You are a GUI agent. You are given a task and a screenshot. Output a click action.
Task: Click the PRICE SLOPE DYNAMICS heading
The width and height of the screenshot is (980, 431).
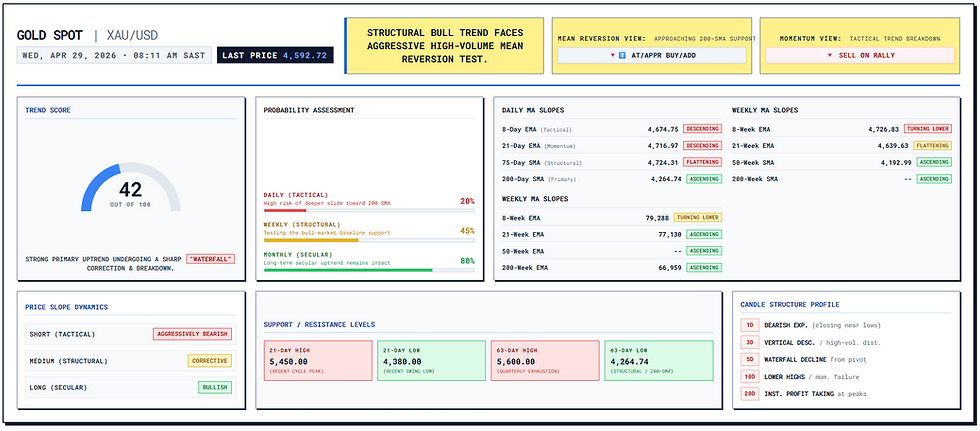click(x=66, y=307)
